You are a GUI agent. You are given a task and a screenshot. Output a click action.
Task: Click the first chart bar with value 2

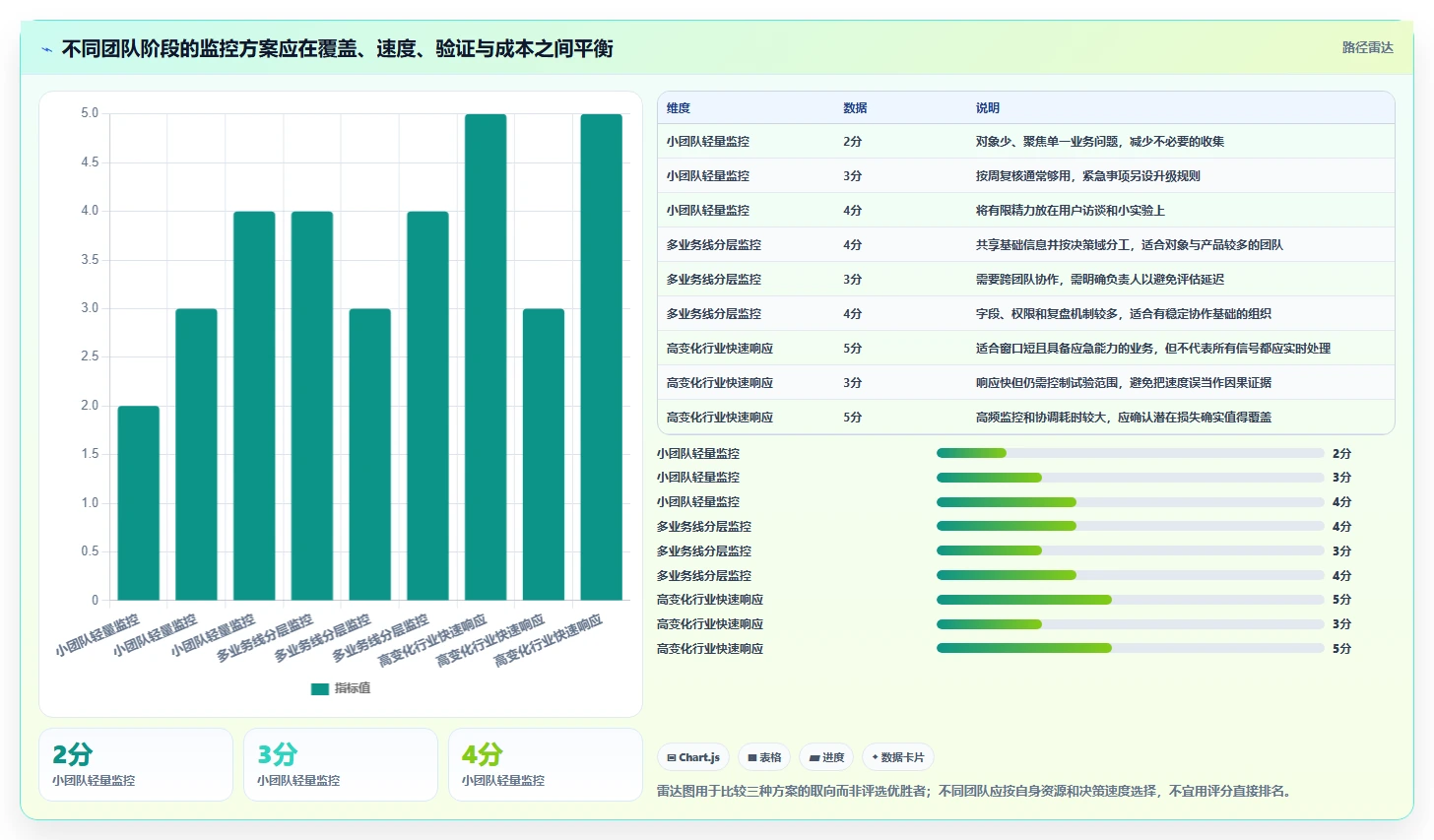(x=139, y=502)
